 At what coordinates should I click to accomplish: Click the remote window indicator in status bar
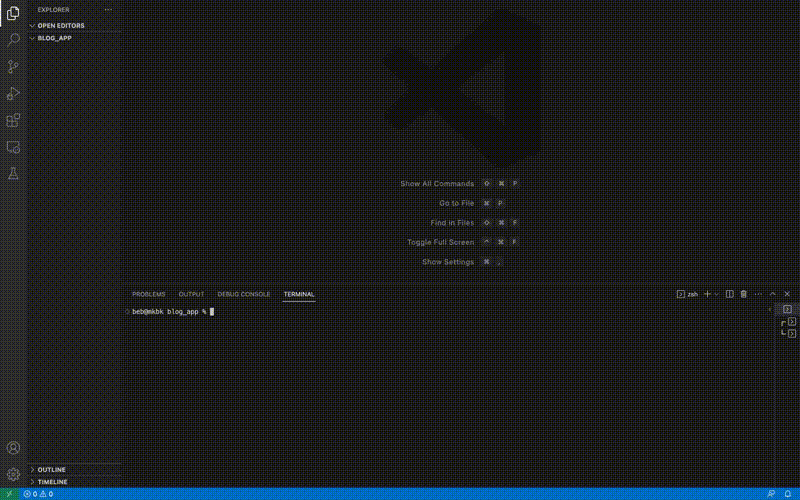tap(9, 494)
